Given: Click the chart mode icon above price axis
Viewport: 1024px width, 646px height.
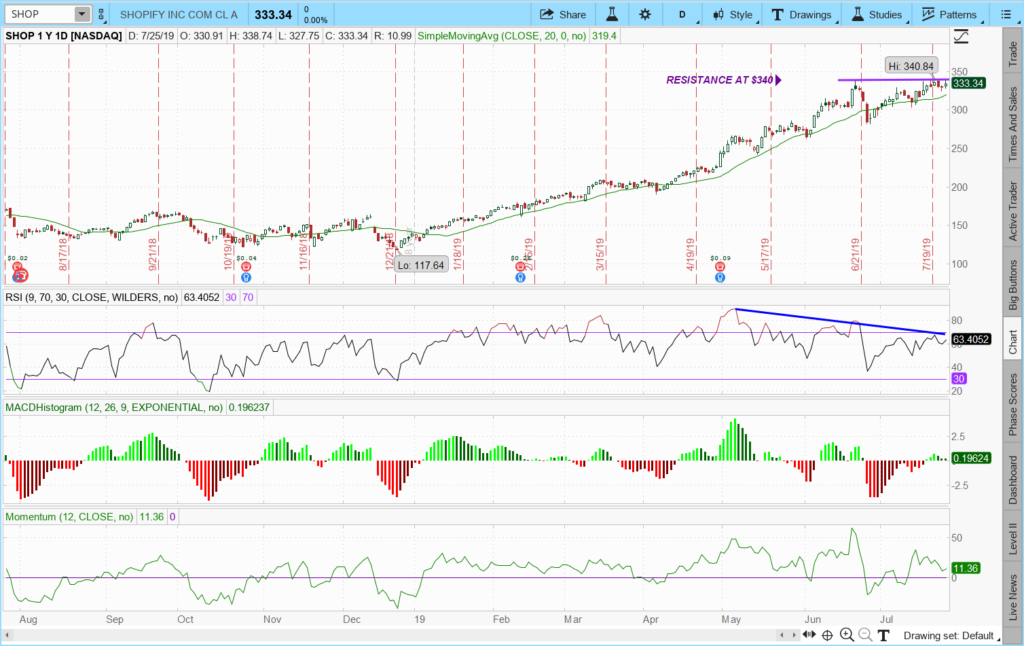Looking at the screenshot, I should (962, 37).
